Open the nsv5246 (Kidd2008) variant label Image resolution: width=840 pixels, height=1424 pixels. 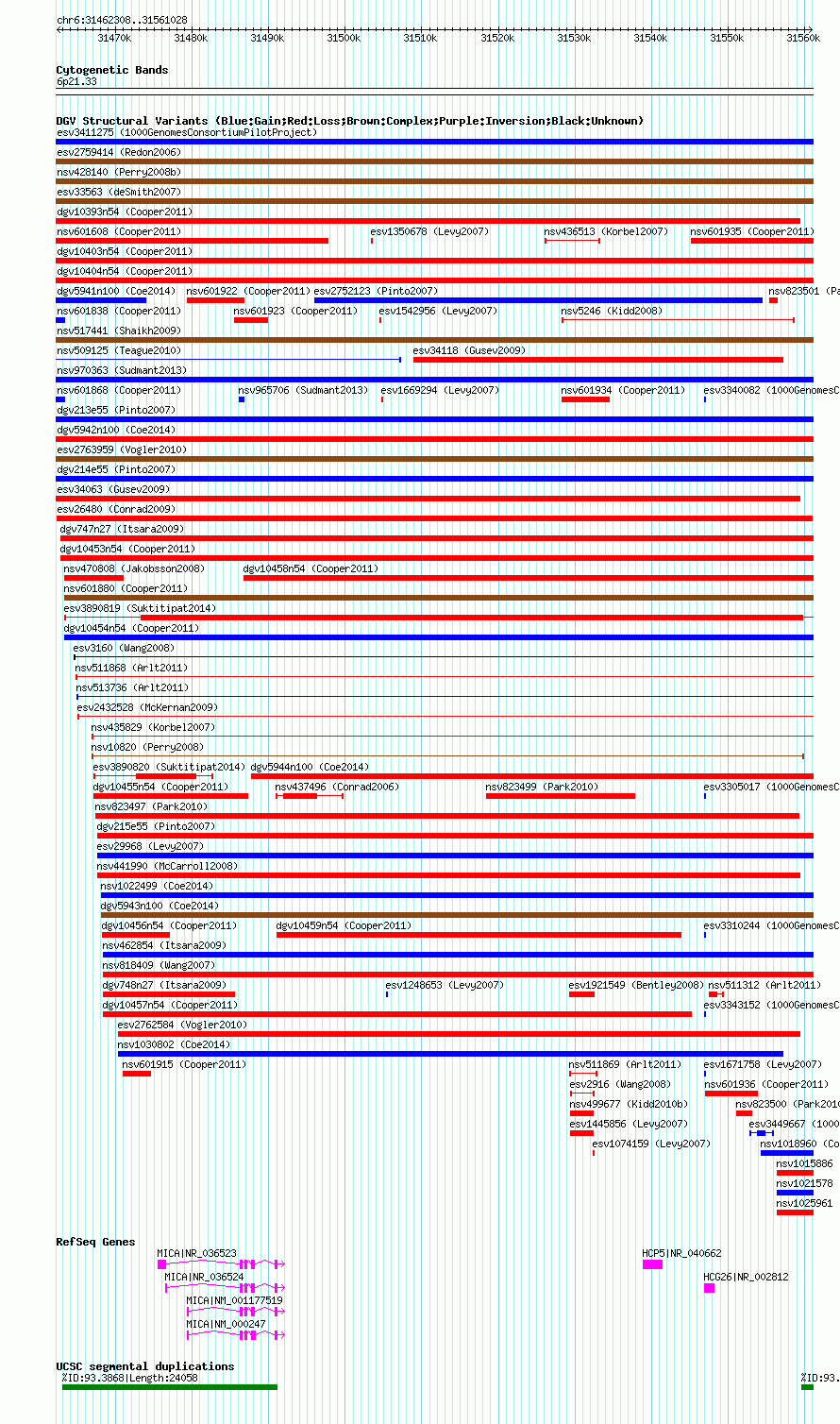point(612,311)
